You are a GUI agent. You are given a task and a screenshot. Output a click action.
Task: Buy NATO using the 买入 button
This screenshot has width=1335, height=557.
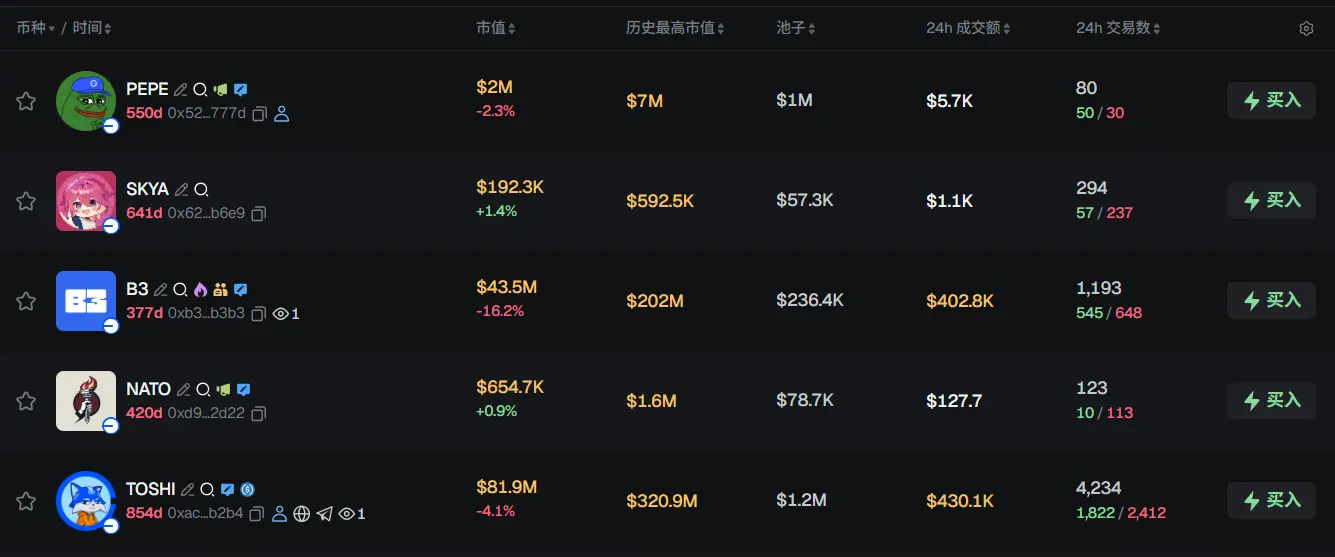[x=1271, y=400]
